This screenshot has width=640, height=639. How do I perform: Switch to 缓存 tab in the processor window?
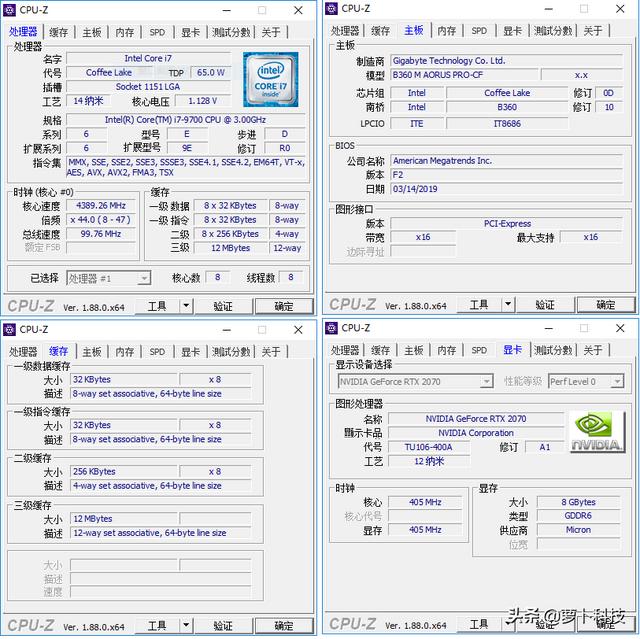pyautogui.click(x=59, y=32)
